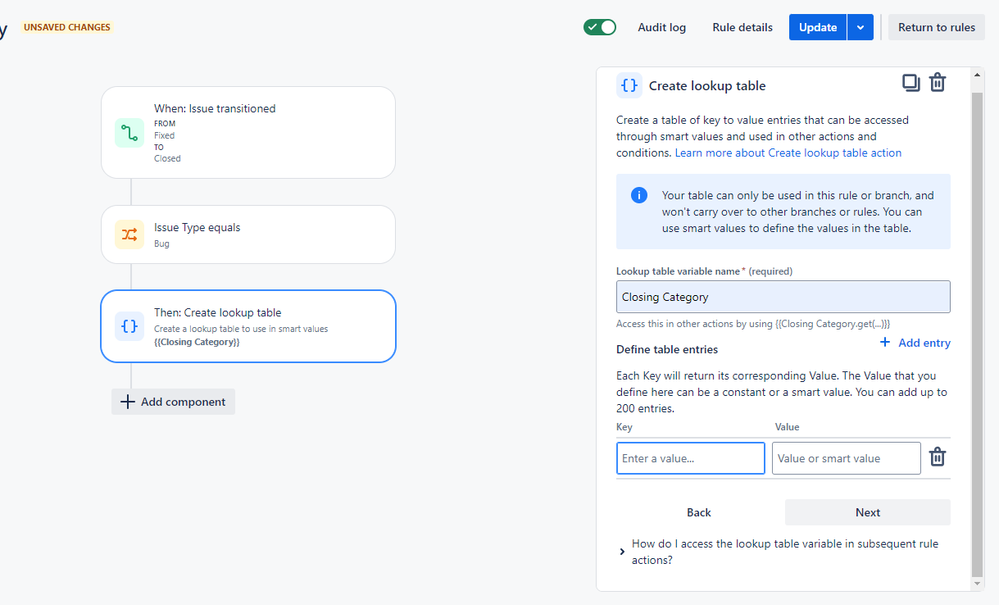The image size is (999, 605).
Task: Delete the Create lookup table component
Action: [937, 83]
